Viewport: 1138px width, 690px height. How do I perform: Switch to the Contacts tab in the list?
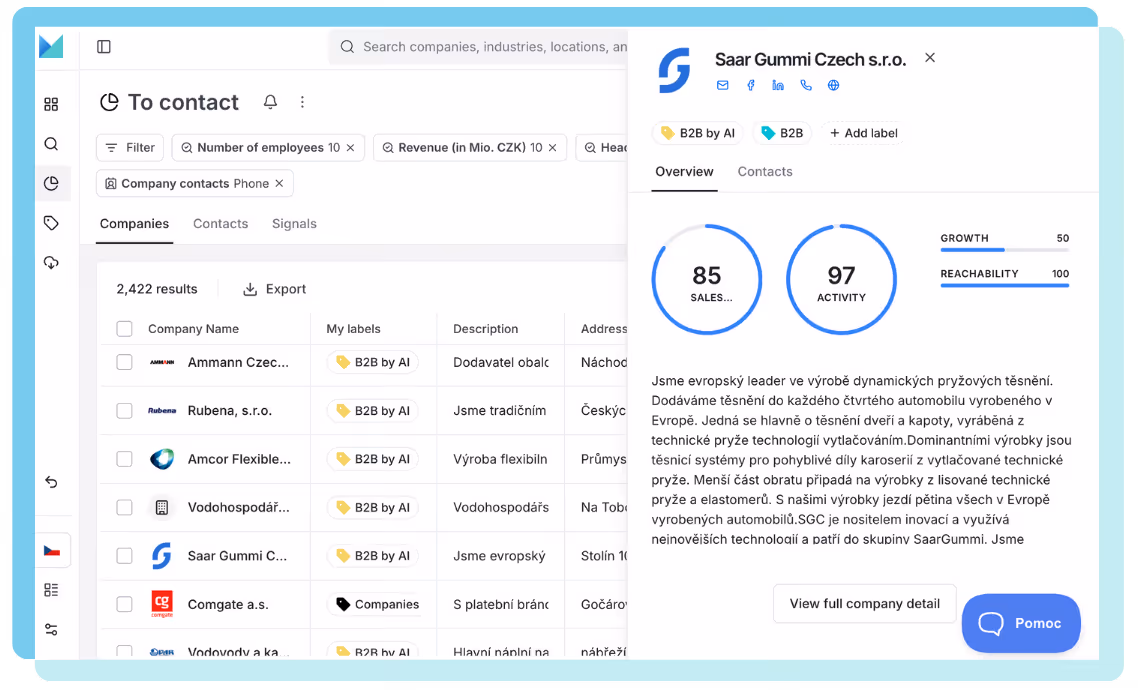[x=221, y=223]
